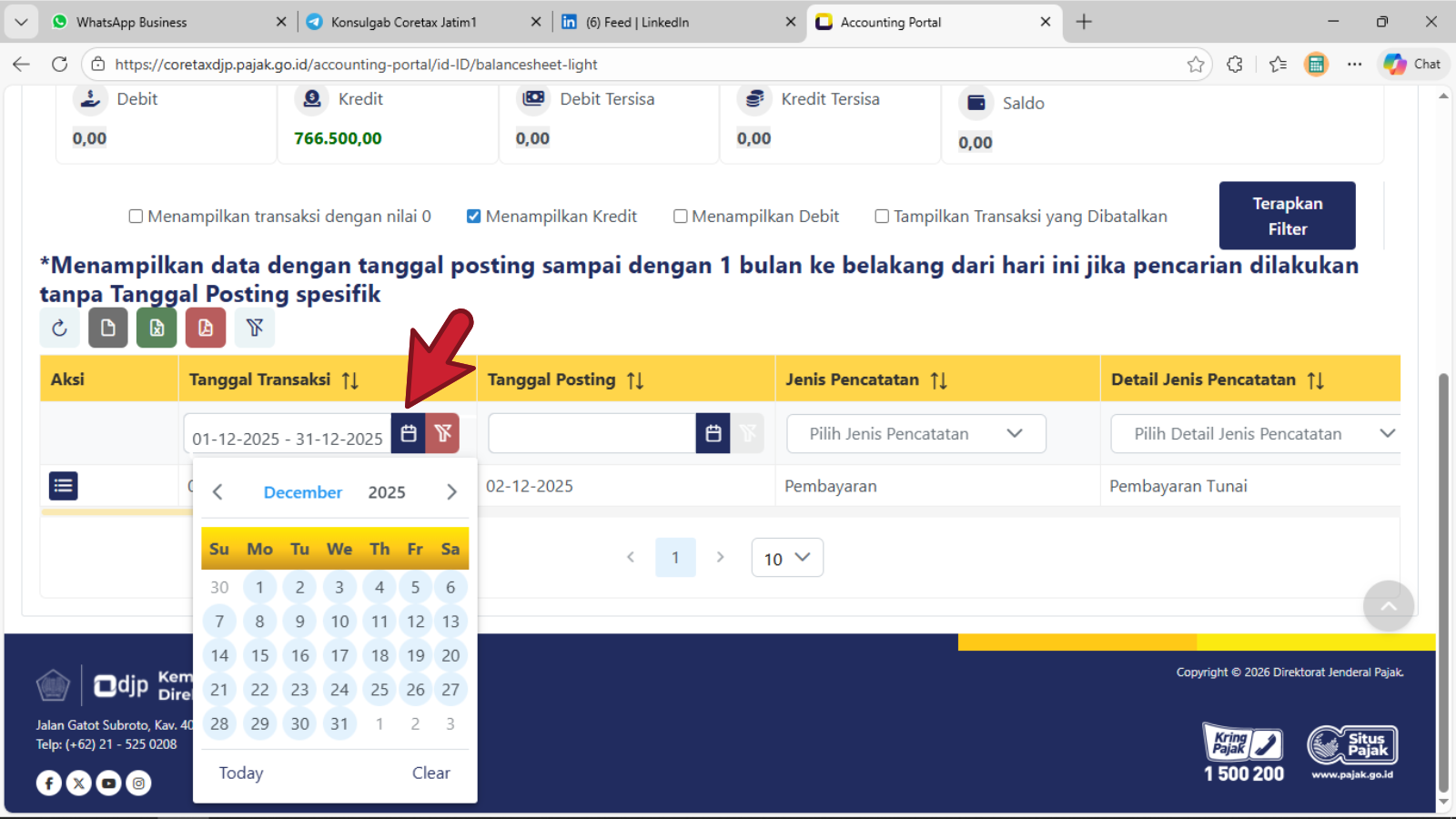Image resolution: width=1456 pixels, height=819 pixels.
Task: Click the scroll-to-top round button
Action: click(1388, 606)
